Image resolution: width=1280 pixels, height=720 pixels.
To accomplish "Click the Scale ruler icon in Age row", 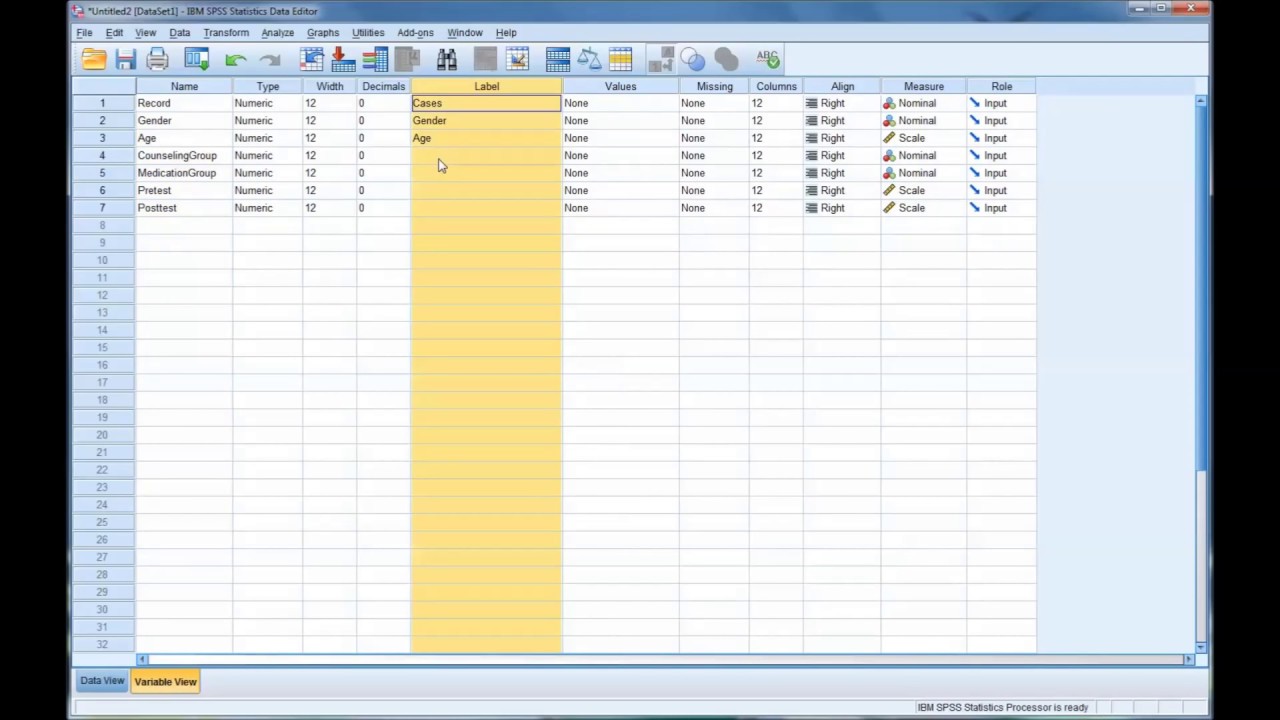I will coord(889,138).
